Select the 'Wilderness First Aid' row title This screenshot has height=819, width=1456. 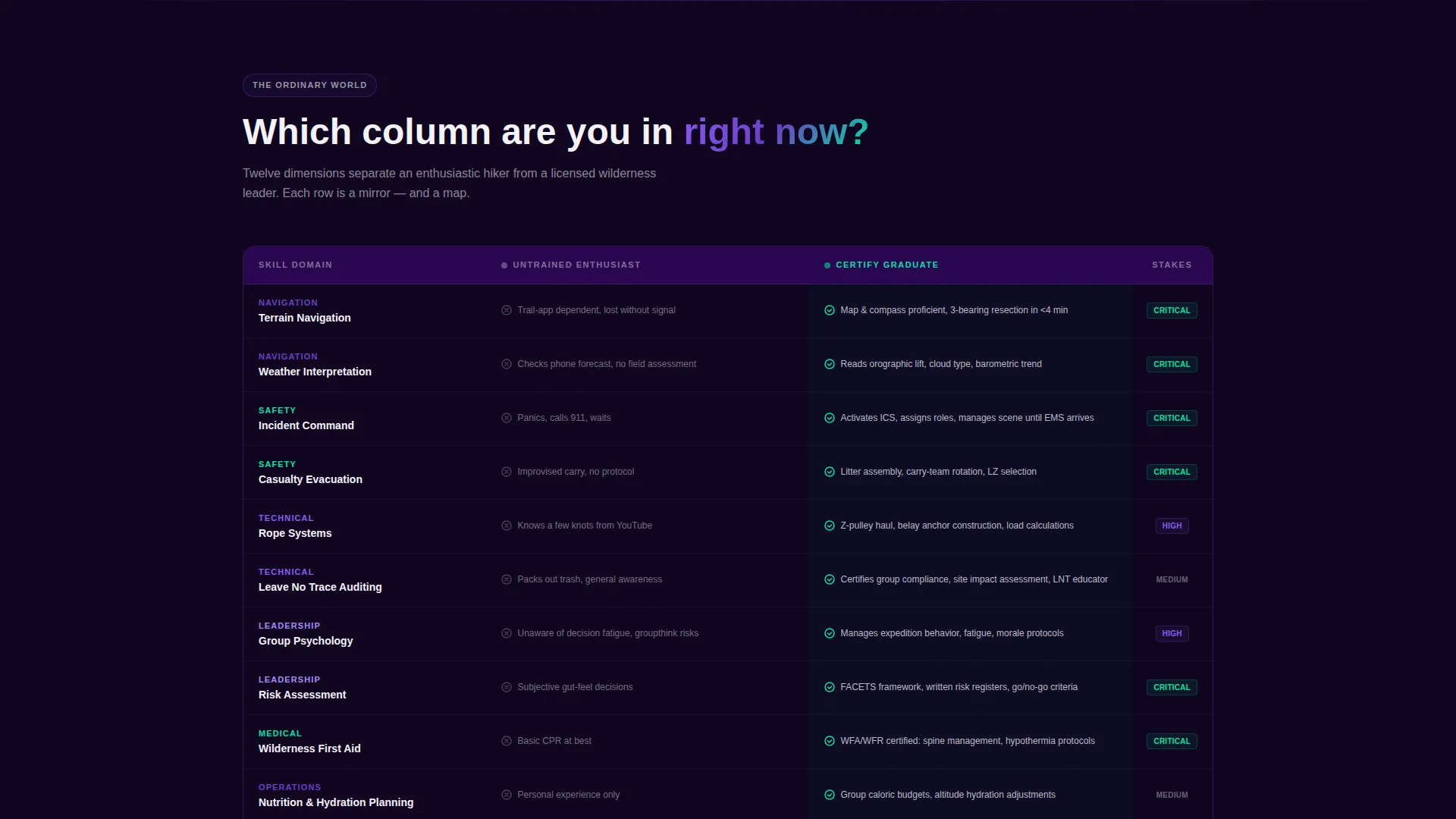pyautogui.click(x=309, y=748)
